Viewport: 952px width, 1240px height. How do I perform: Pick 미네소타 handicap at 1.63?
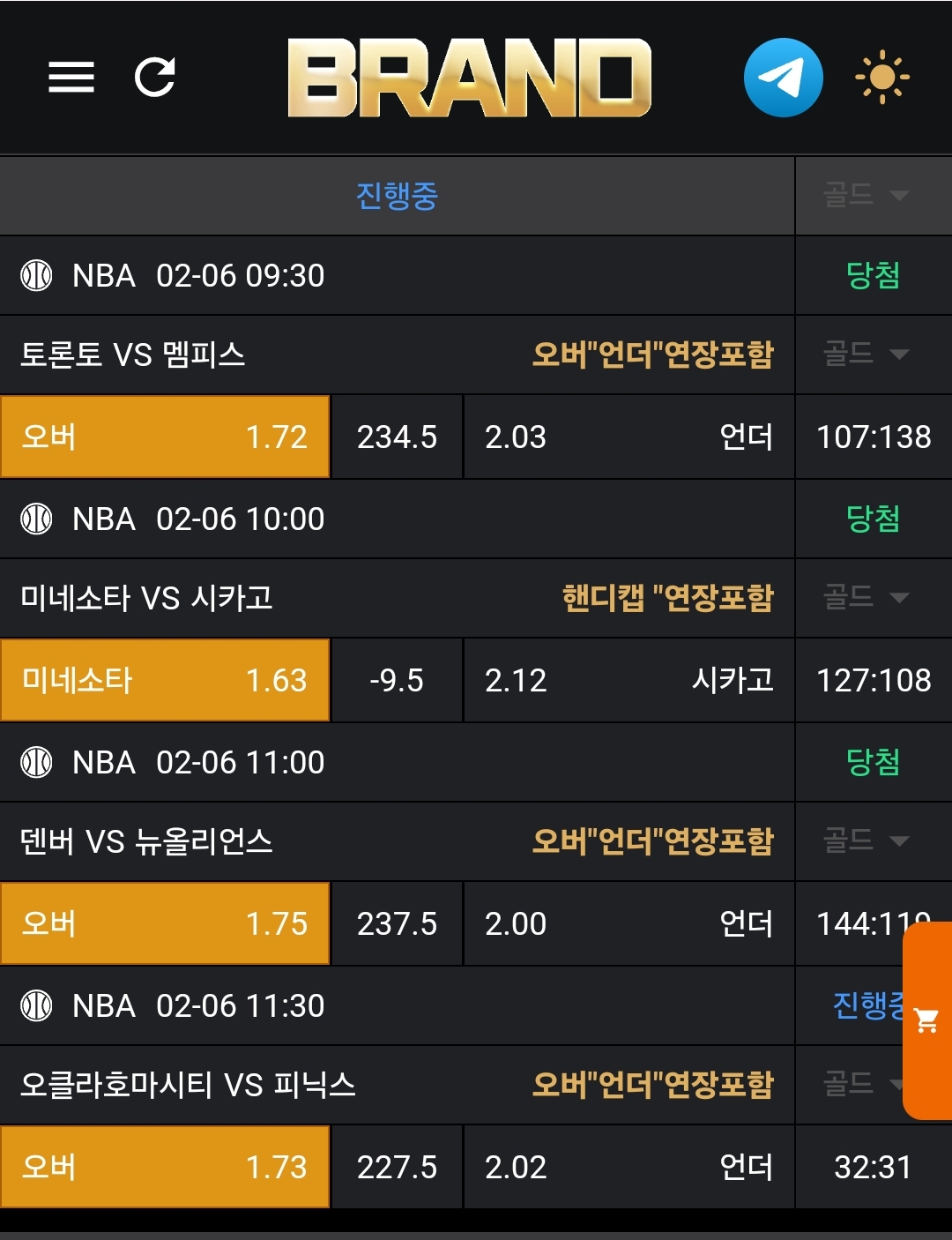pyautogui.click(x=165, y=681)
